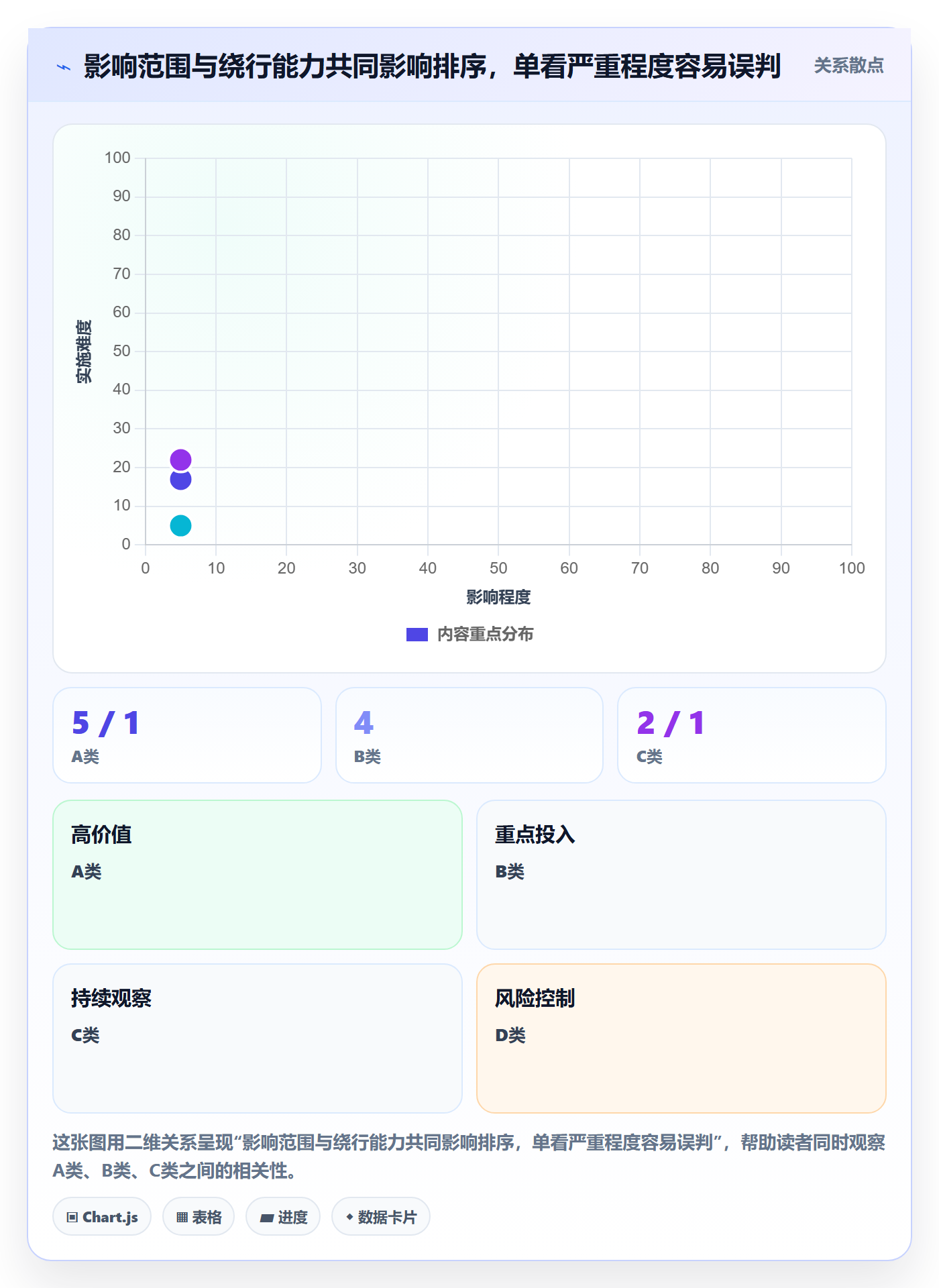Click the purple data point in the scatter chart
939x1288 pixels.
point(180,460)
